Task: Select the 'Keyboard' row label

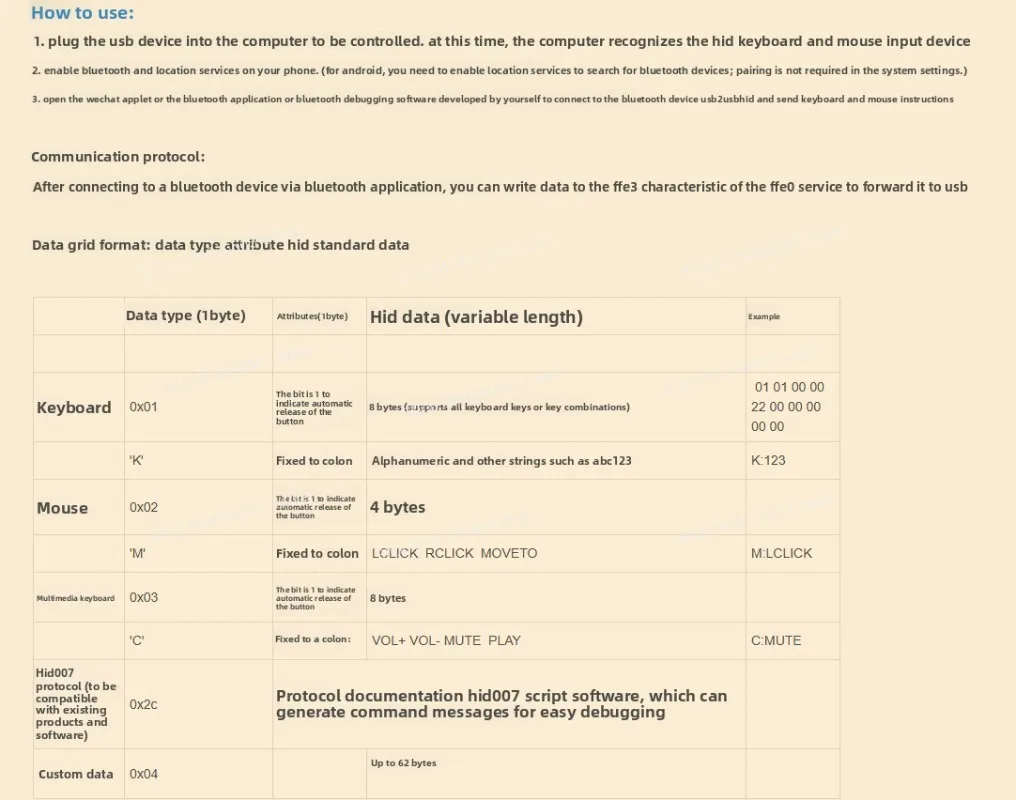Action: [x=74, y=407]
